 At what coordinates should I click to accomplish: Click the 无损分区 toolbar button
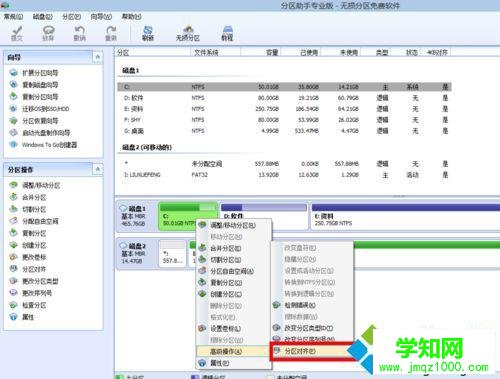point(188,33)
